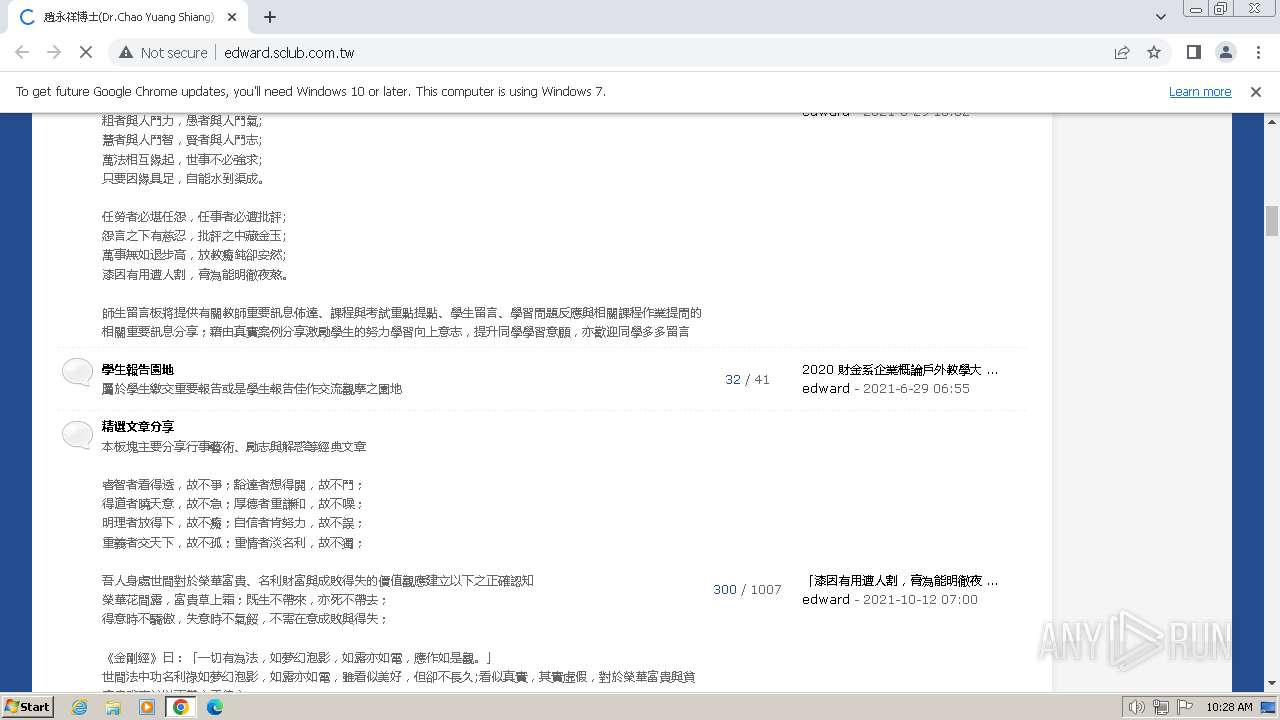Open latest post 漆因有用遭人割

pyautogui.click(x=902, y=580)
